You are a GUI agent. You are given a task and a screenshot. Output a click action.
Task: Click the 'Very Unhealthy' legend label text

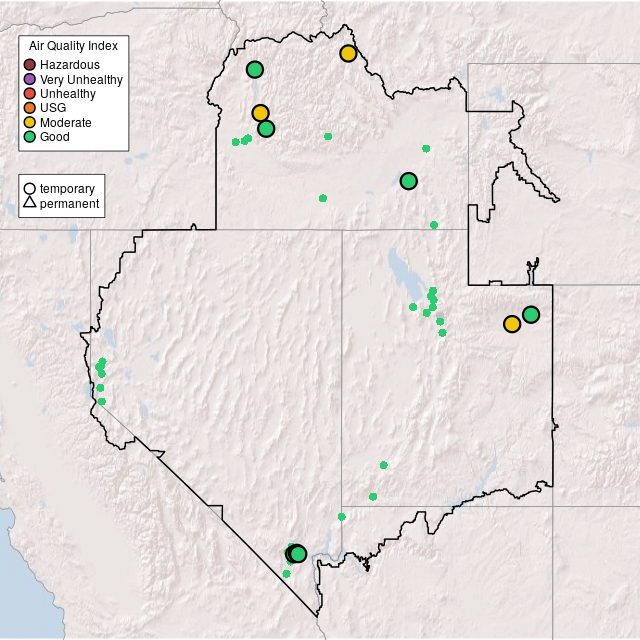tap(81, 79)
